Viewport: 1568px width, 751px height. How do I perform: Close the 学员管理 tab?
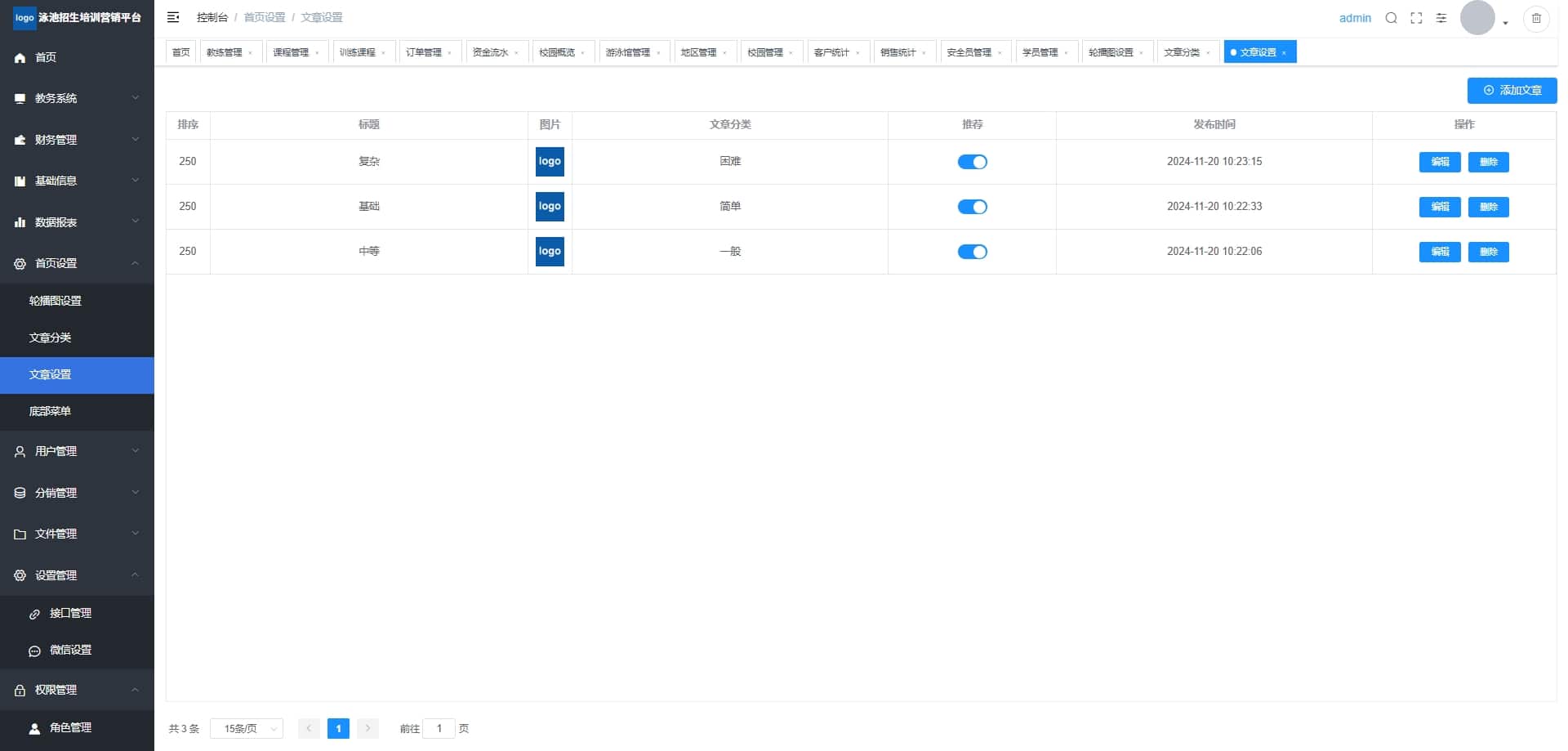[x=1067, y=53]
